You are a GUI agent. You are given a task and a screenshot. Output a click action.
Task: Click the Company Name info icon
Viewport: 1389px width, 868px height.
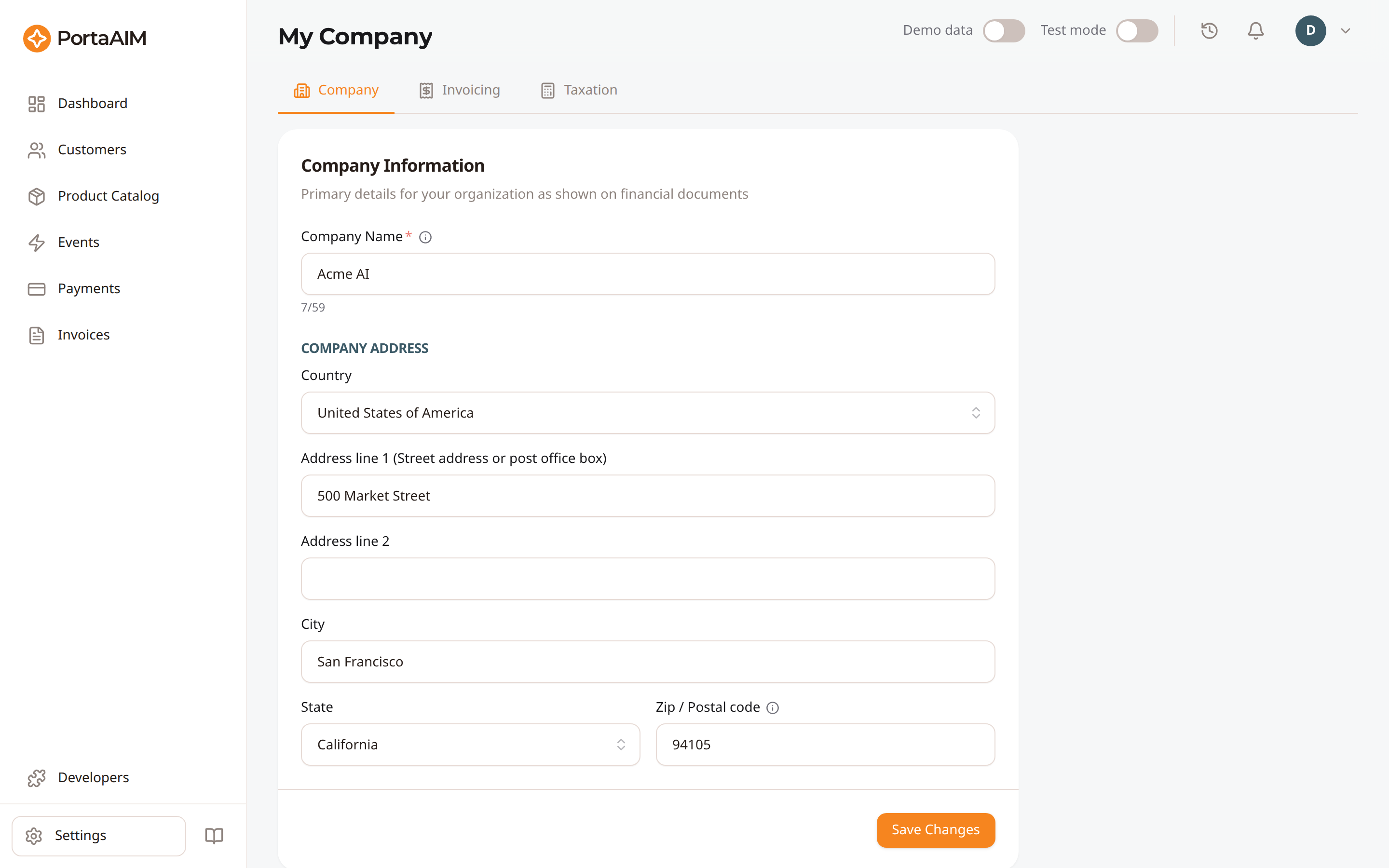(x=425, y=237)
